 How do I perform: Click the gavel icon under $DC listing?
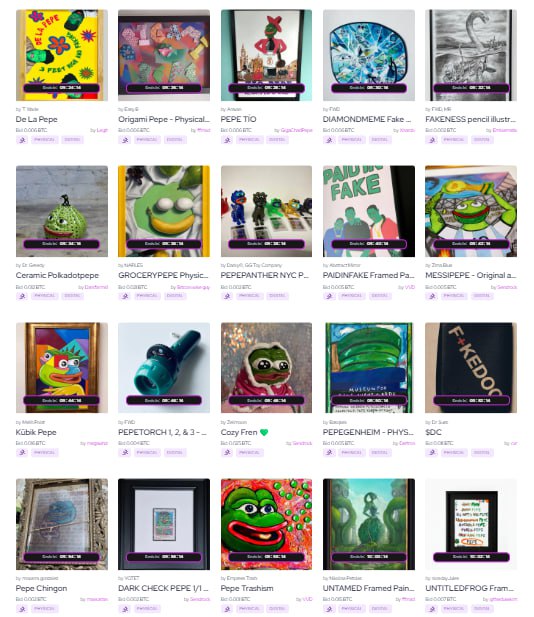click(431, 453)
